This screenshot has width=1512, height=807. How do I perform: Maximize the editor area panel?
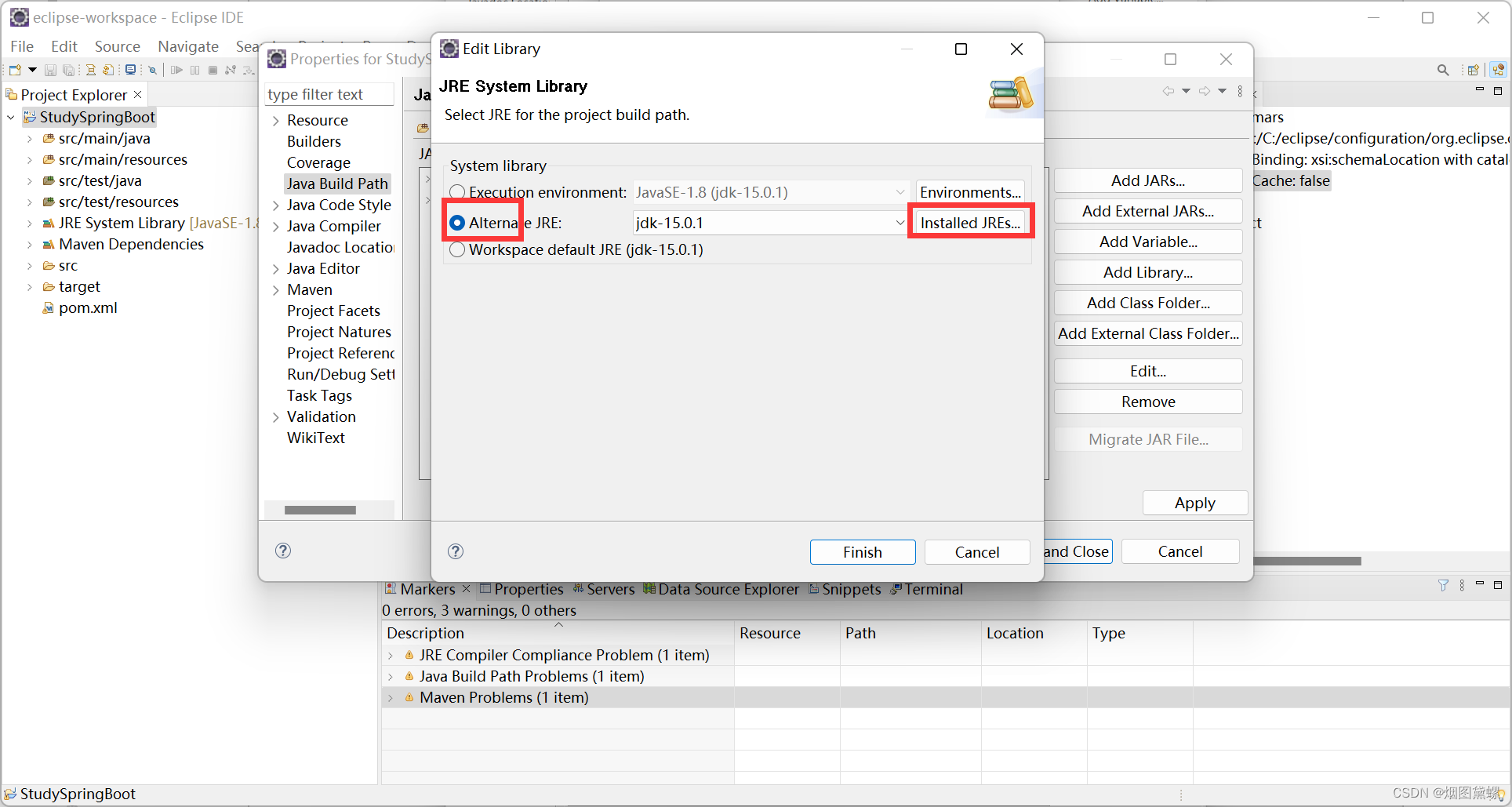1498,91
